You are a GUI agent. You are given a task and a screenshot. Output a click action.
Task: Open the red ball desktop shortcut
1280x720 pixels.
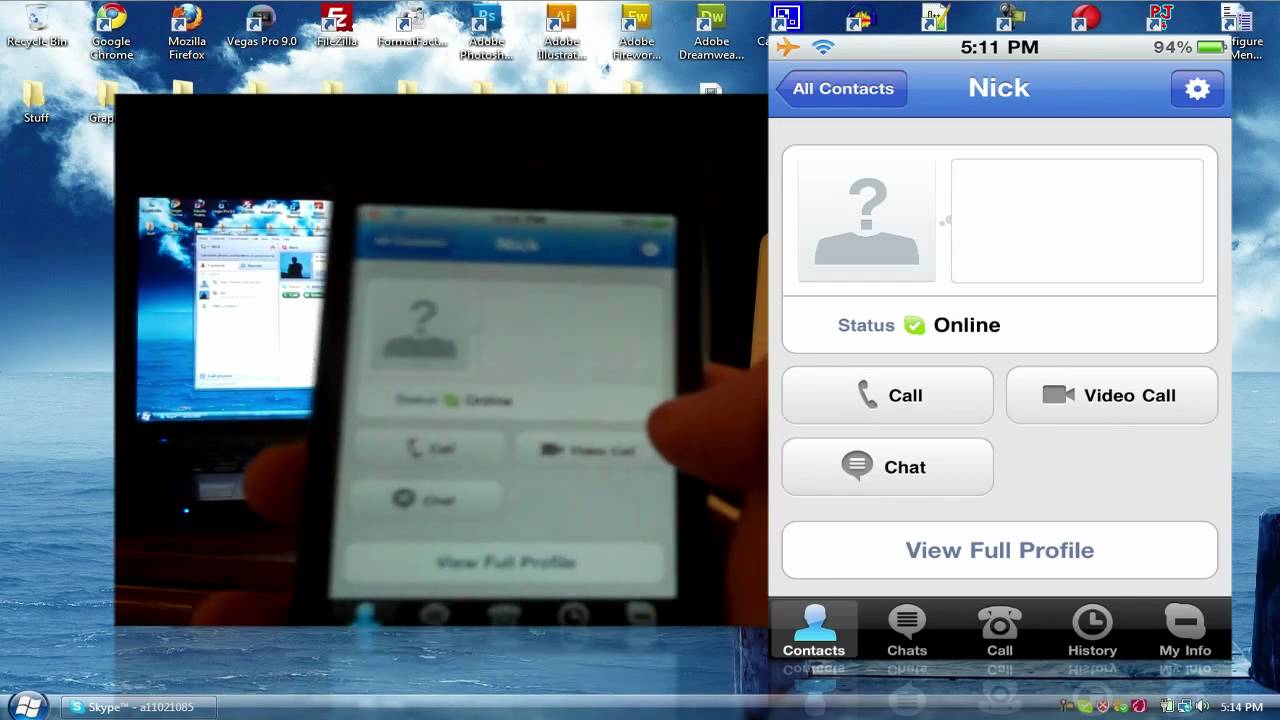click(1086, 17)
